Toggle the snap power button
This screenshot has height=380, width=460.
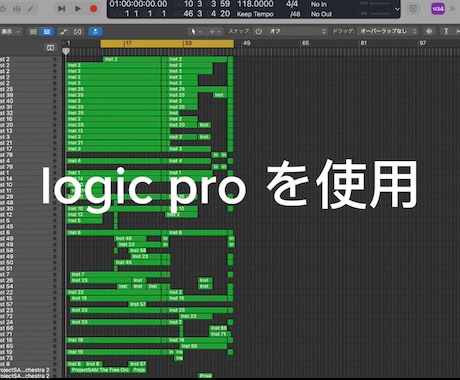(259, 31)
